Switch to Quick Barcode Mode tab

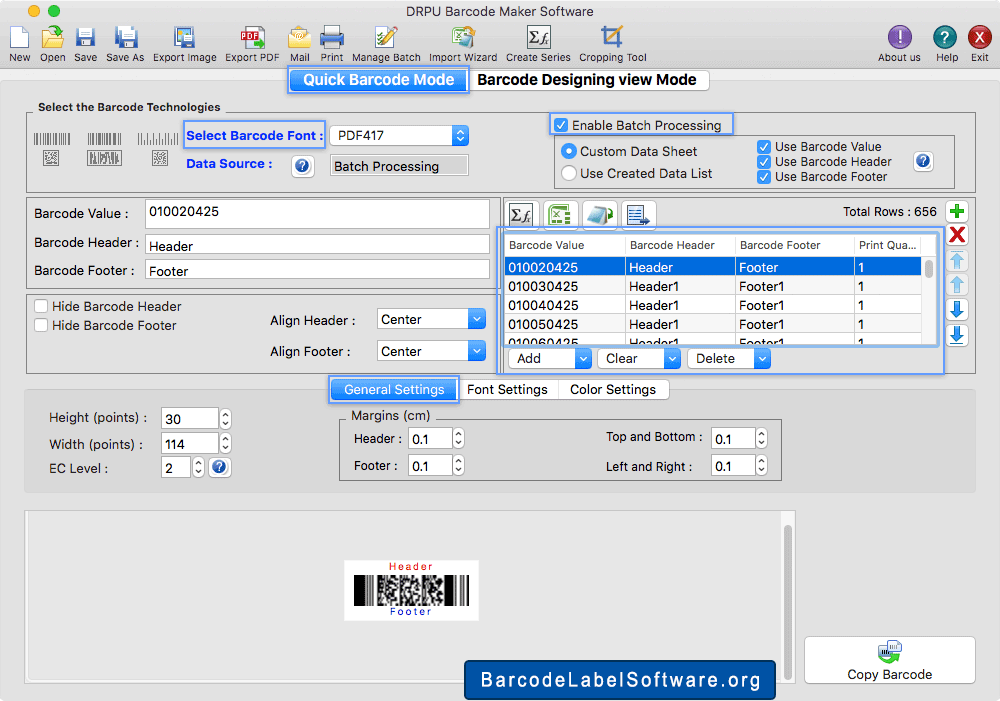click(378, 80)
